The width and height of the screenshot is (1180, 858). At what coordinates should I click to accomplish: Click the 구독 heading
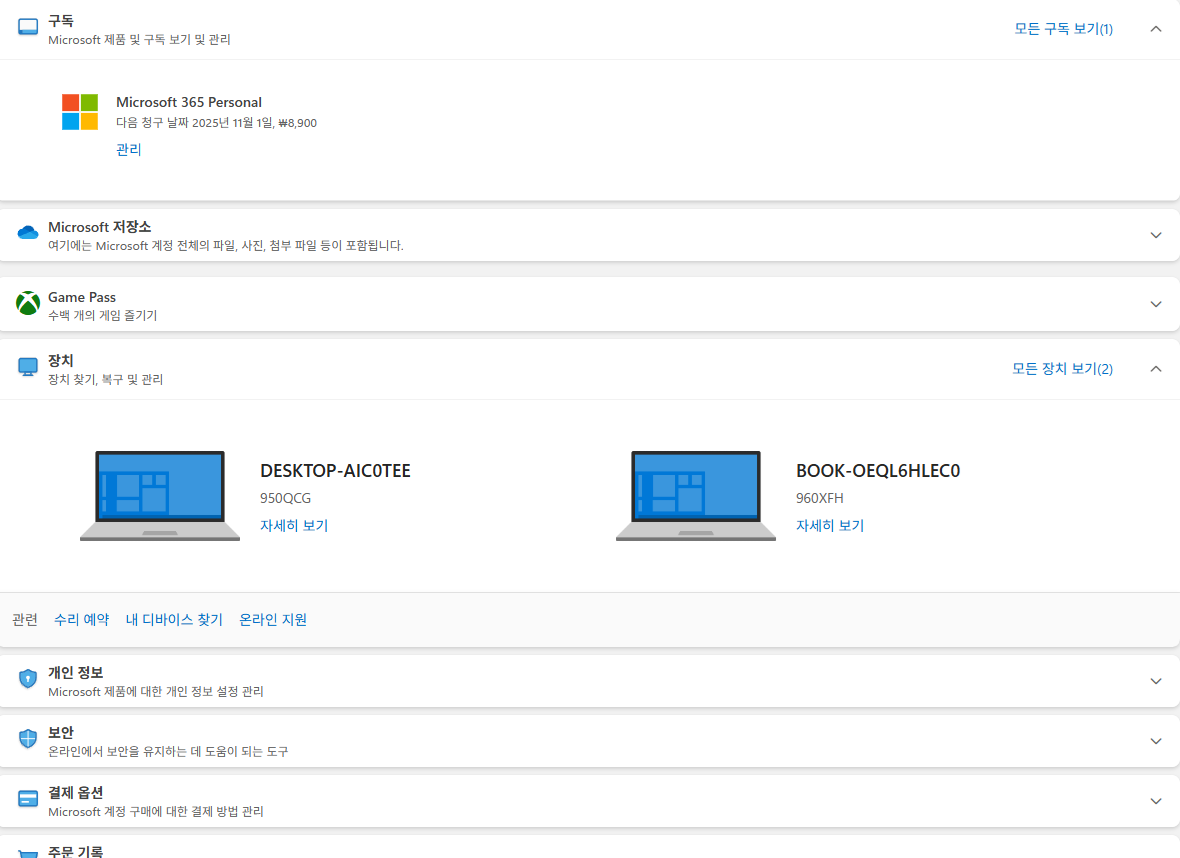pos(61,21)
